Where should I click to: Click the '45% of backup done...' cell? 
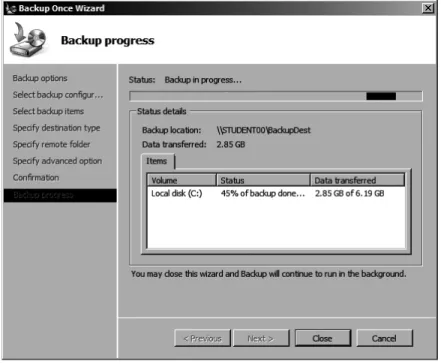(x=263, y=193)
